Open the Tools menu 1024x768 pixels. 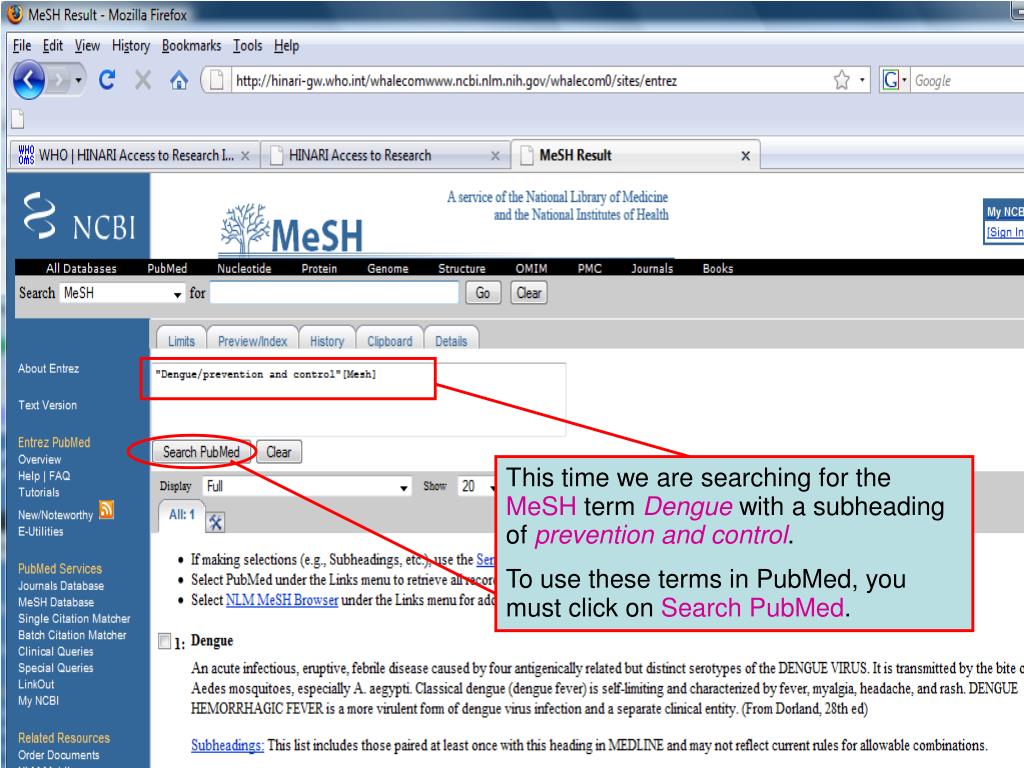click(248, 45)
